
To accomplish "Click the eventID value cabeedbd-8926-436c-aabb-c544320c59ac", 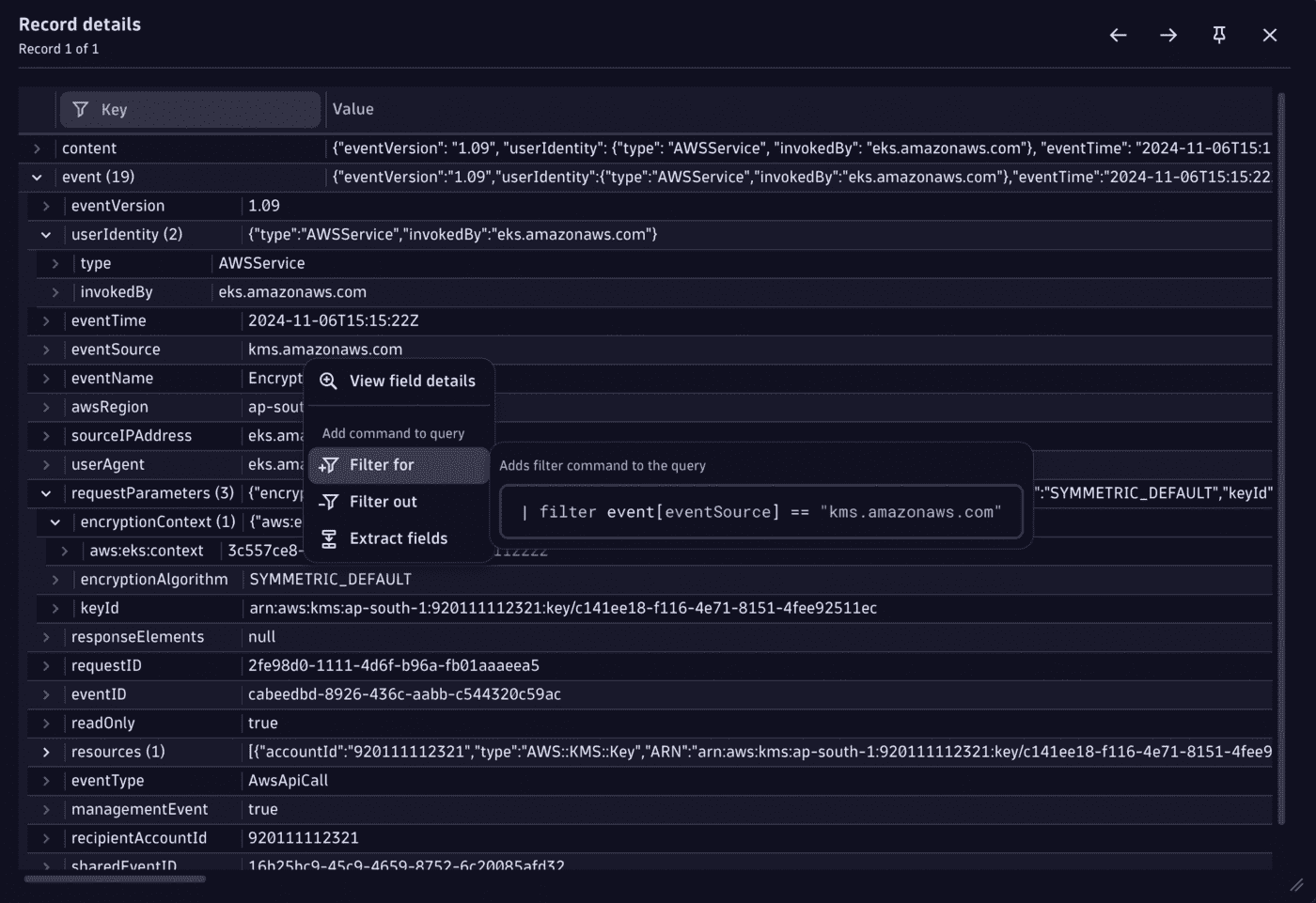I will point(404,694).
